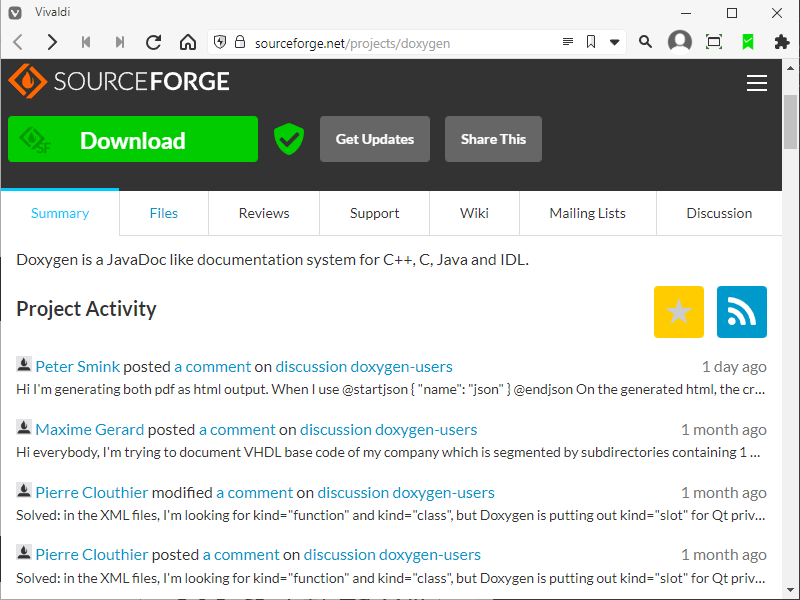800x600 pixels.
Task: Open the SourceForge hamburger menu
Action: 757,83
